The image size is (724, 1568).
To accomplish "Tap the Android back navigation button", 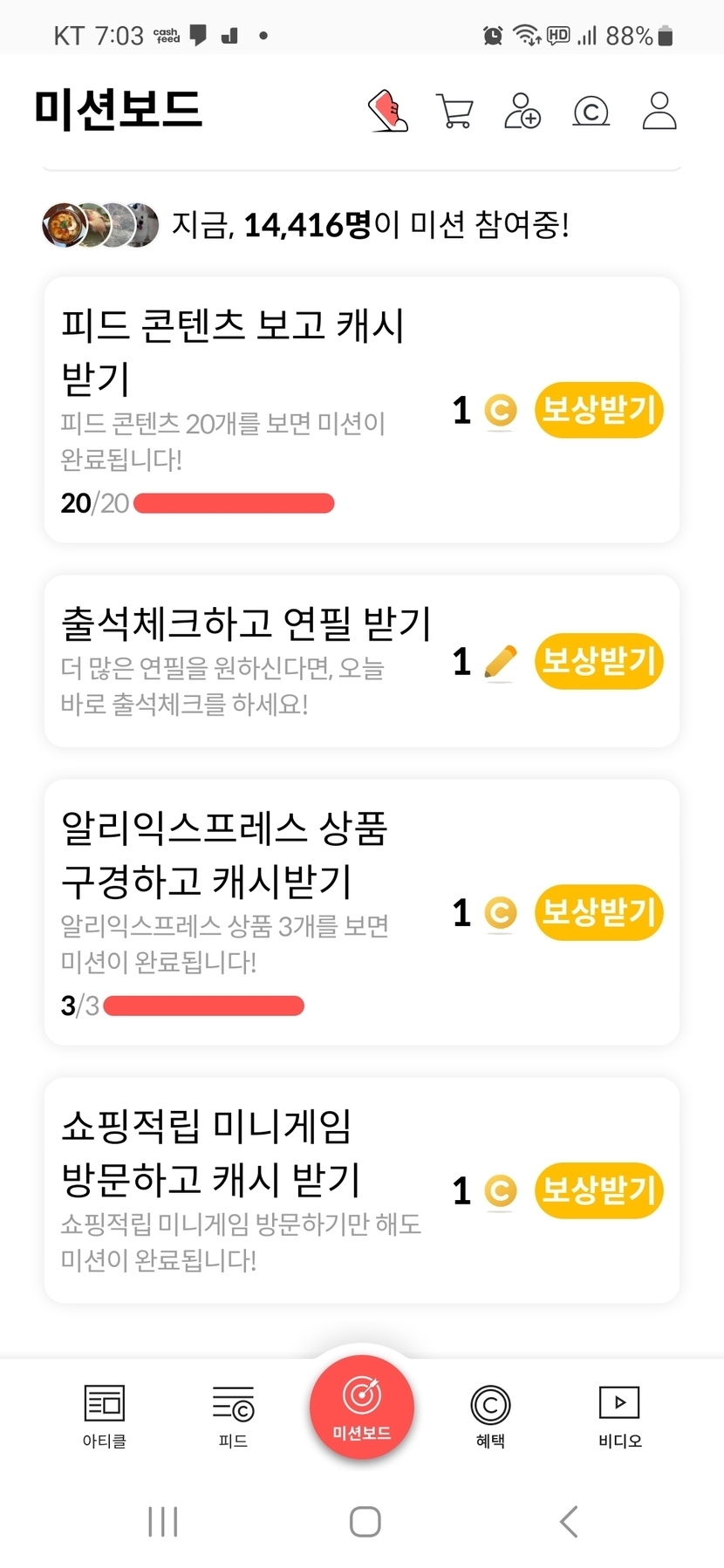I will (568, 1522).
